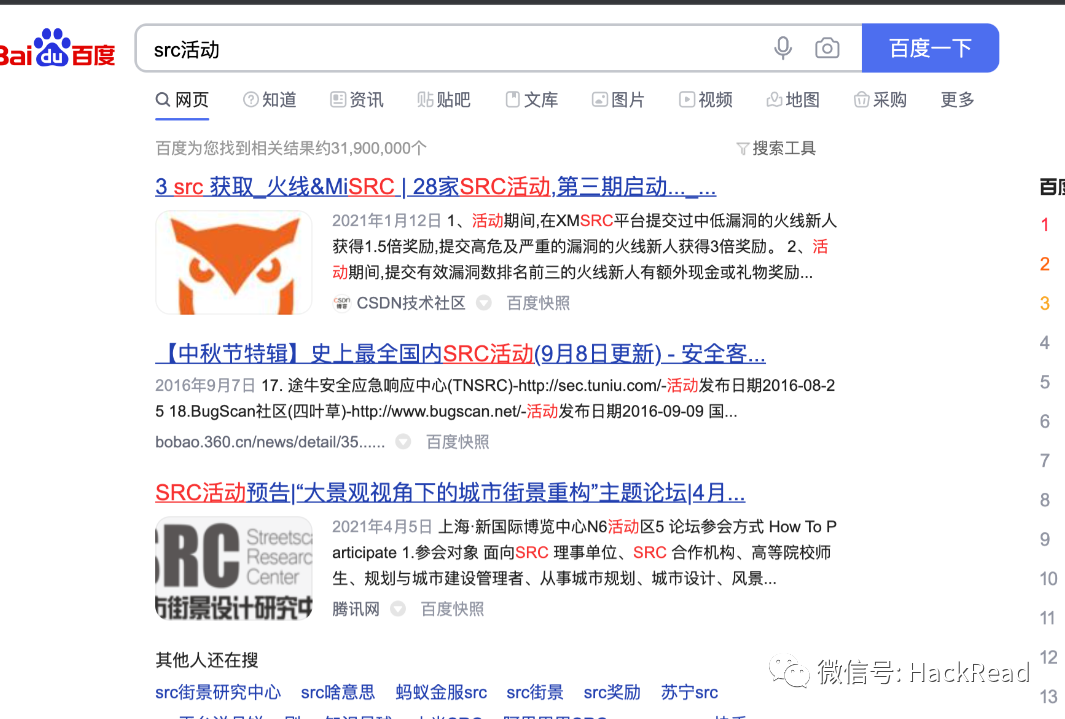Screen dimensions: 1065x719
Task: Search related term src啥意思
Action: pyautogui.click(x=338, y=693)
